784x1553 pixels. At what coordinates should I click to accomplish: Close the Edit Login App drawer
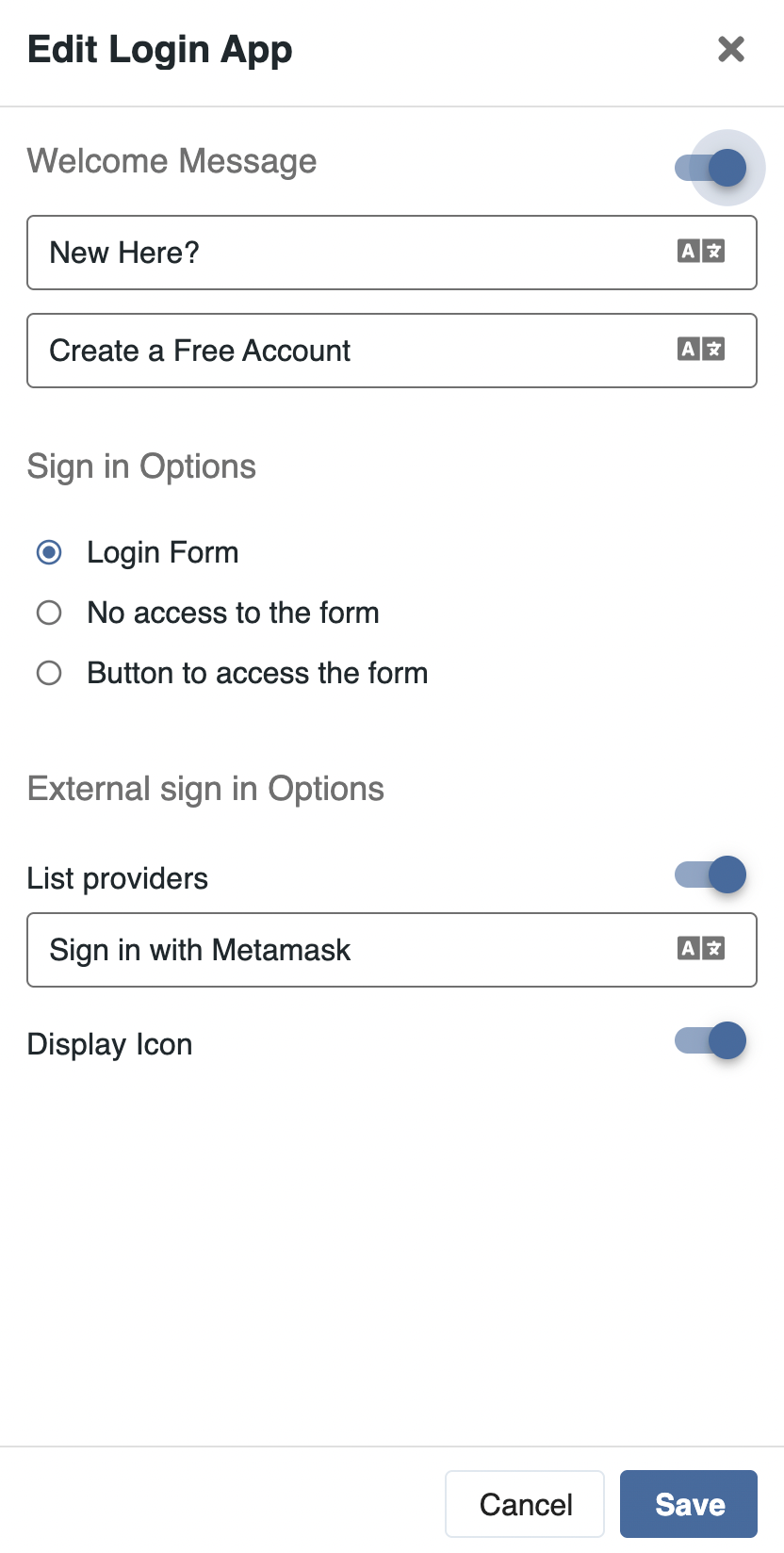click(730, 49)
